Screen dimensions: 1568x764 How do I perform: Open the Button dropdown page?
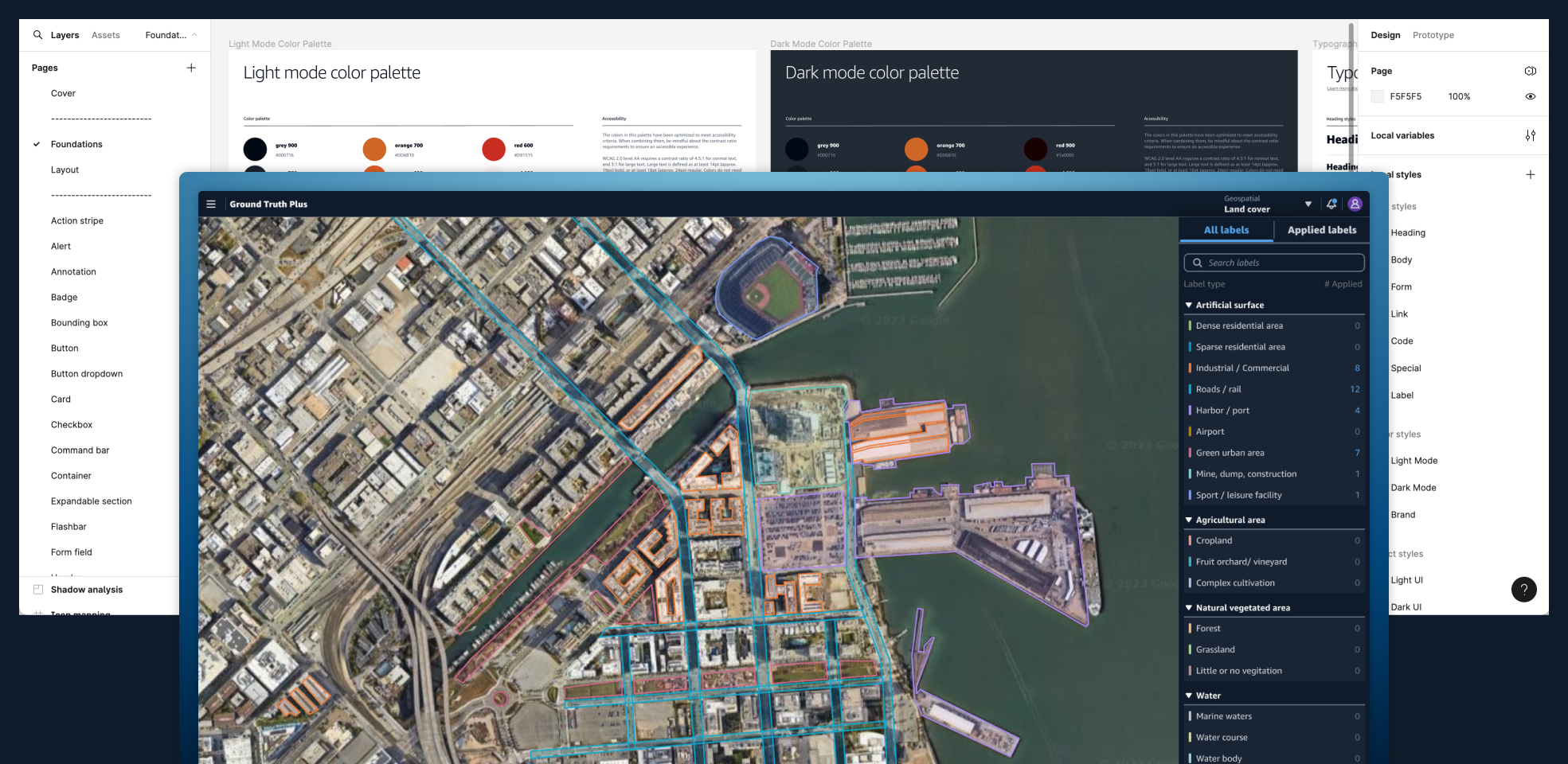click(87, 373)
